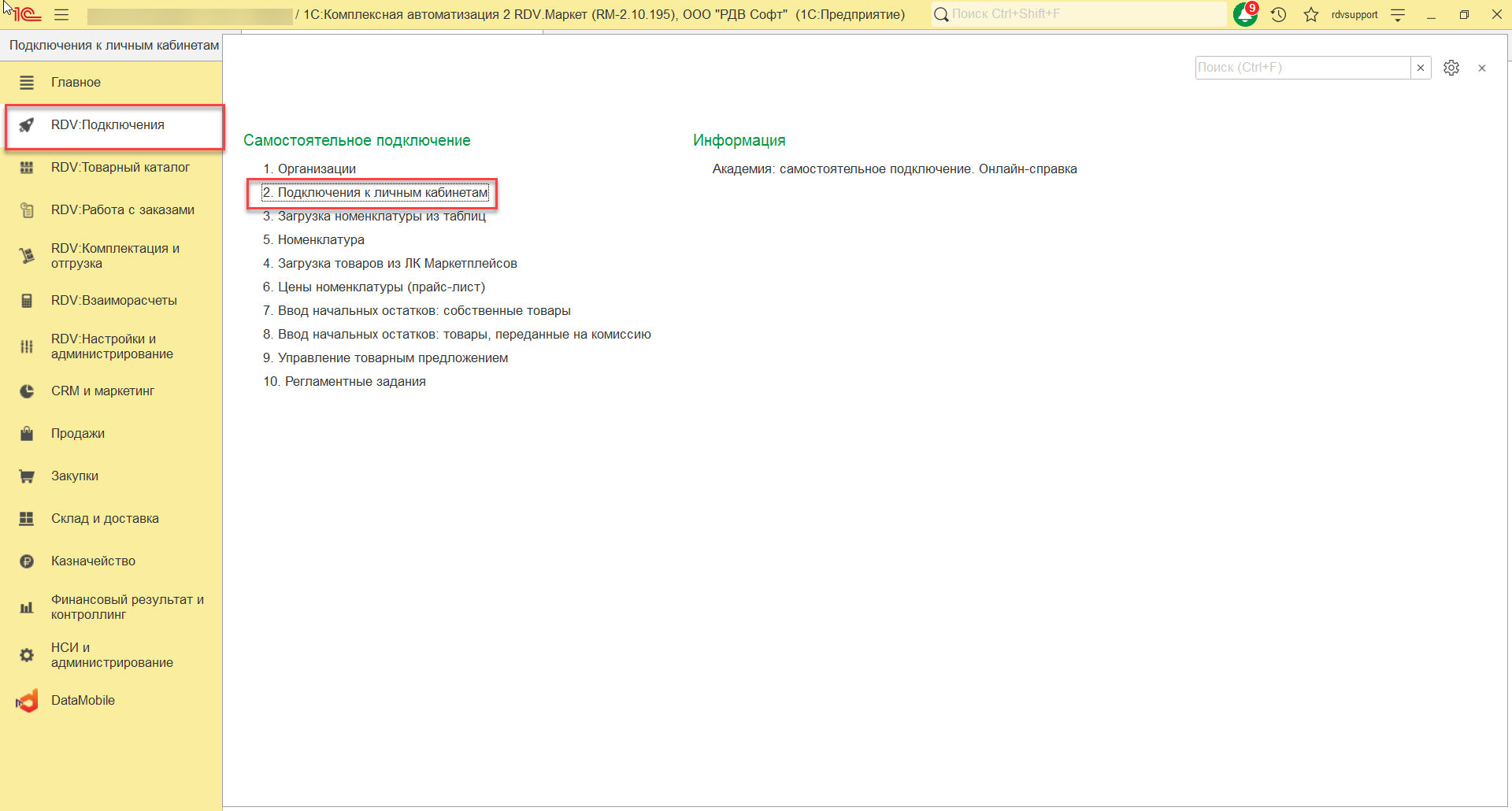Click the Закупки cart icon
The image size is (1512, 811).
point(27,476)
